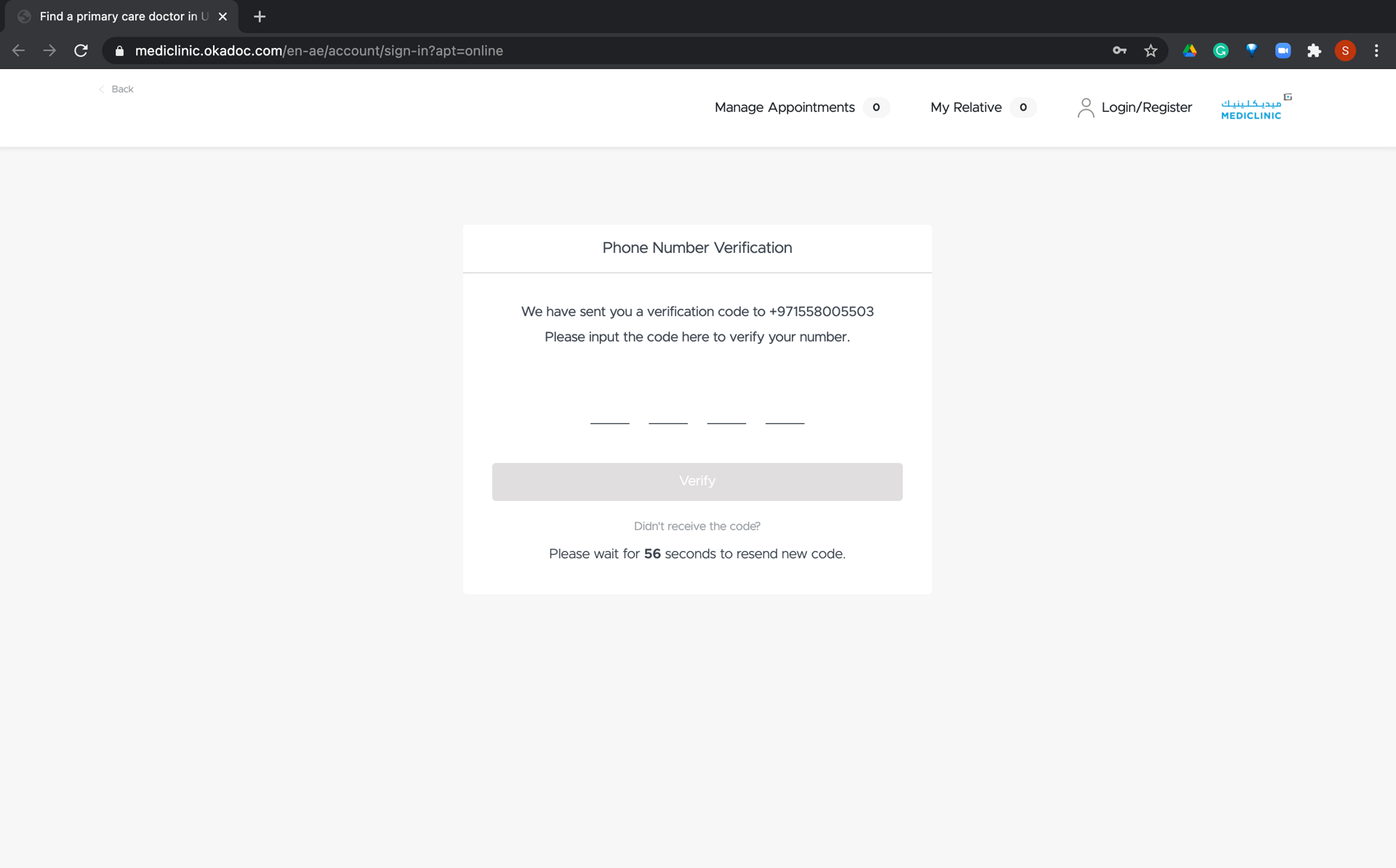This screenshot has width=1396, height=868.
Task: Click the browser reload icon
Action: pos(81,51)
